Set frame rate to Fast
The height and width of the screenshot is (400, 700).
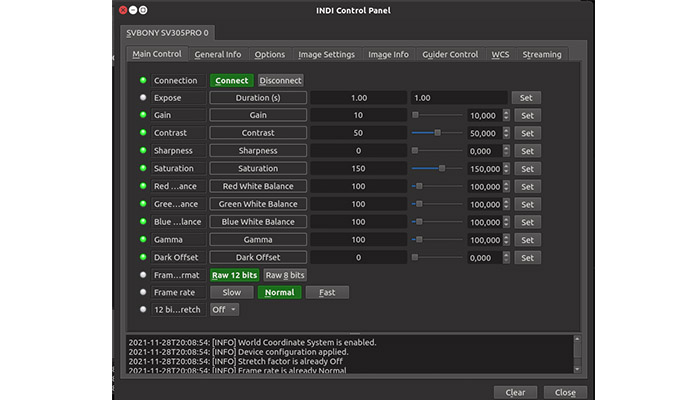click(x=327, y=293)
